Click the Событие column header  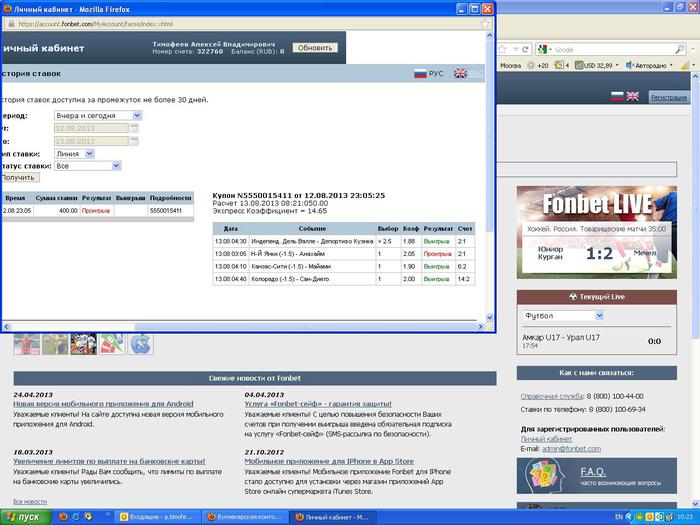pyautogui.click(x=312, y=229)
